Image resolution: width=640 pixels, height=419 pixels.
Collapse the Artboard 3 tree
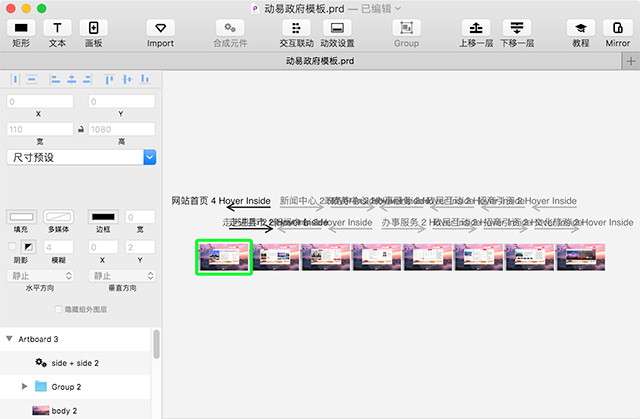(8, 339)
